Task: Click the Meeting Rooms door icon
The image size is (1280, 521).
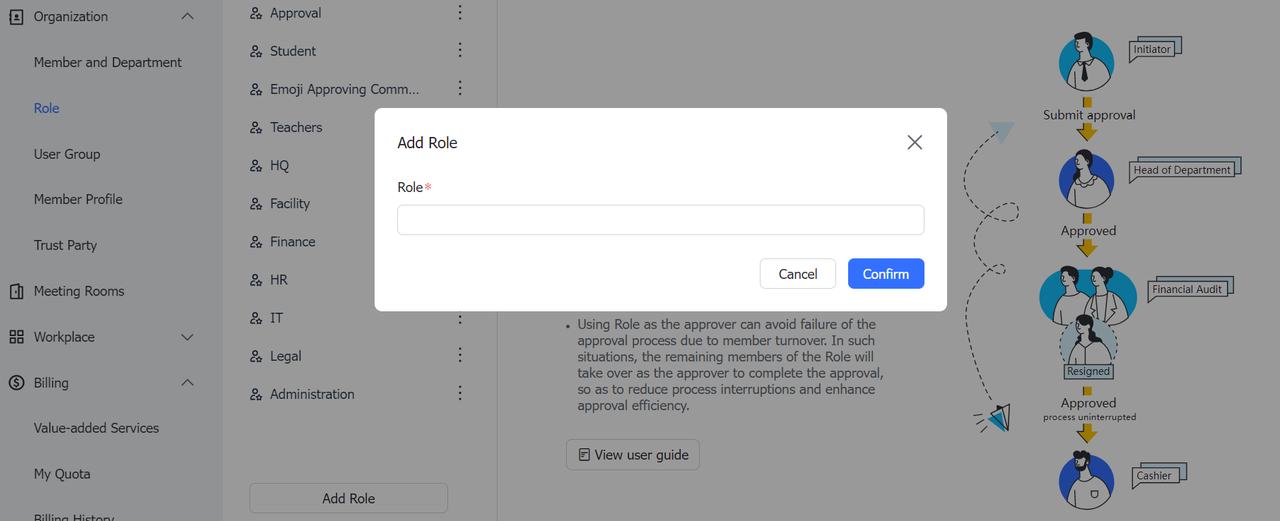Action: click(16, 291)
